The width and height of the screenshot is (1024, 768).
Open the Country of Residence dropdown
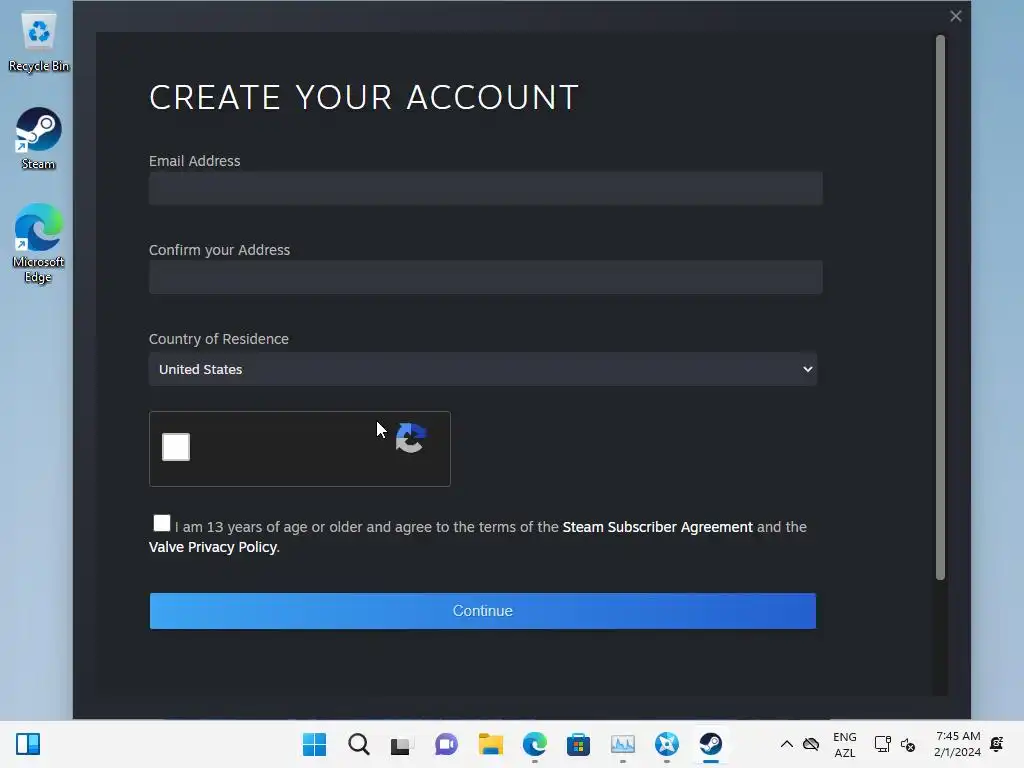pos(483,370)
